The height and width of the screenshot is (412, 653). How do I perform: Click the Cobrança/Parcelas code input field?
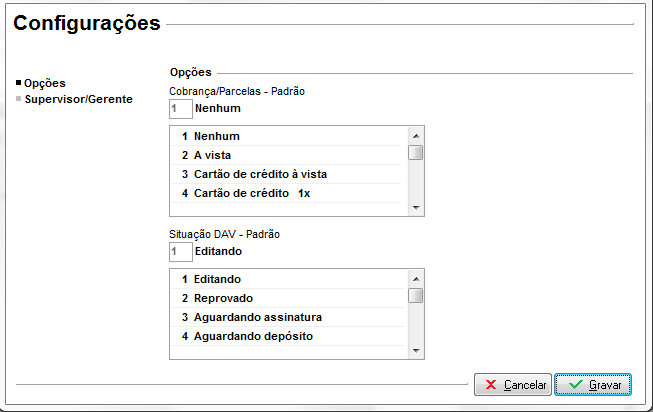click(x=180, y=108)
